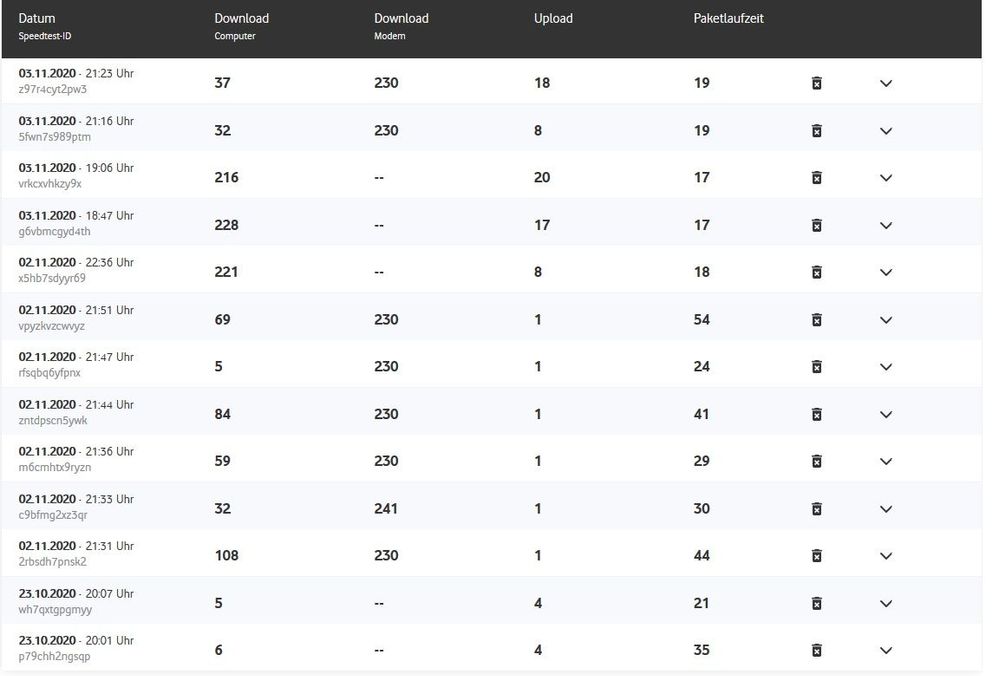Expand speedtest row m6cmhtx9ryzn
Image resolution: width=999 pixels, height=676 pixels.
click(x=885, y=461)
